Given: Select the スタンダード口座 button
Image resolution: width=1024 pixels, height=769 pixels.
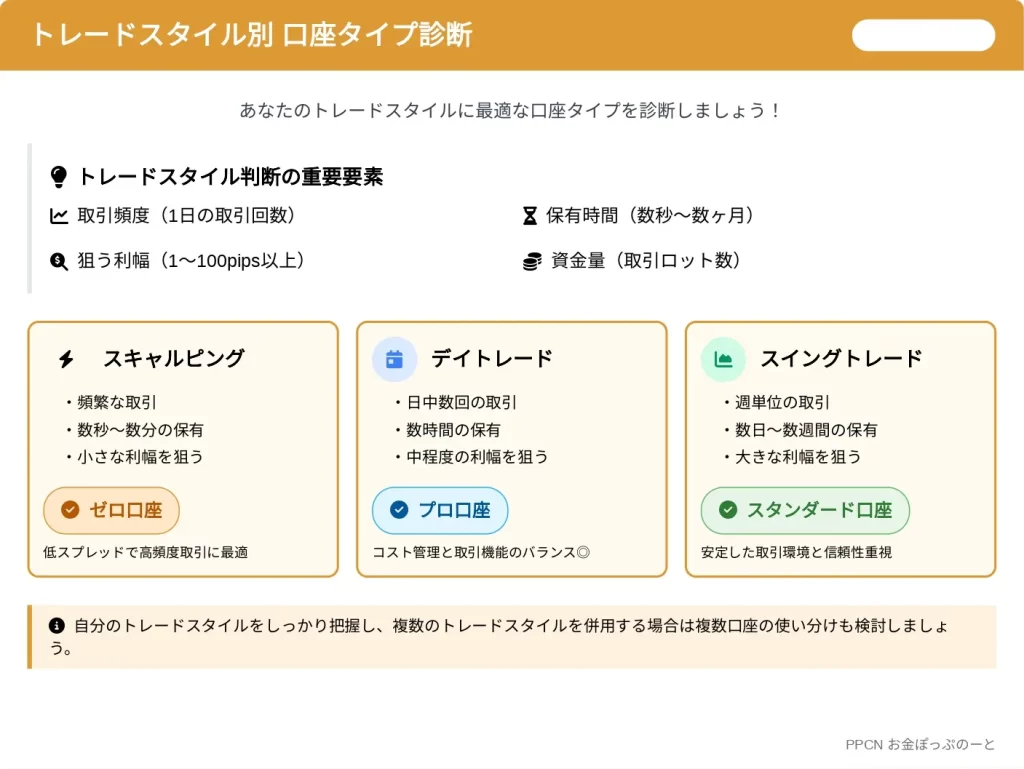Looking at the screenshot, I should pos(805,510).
